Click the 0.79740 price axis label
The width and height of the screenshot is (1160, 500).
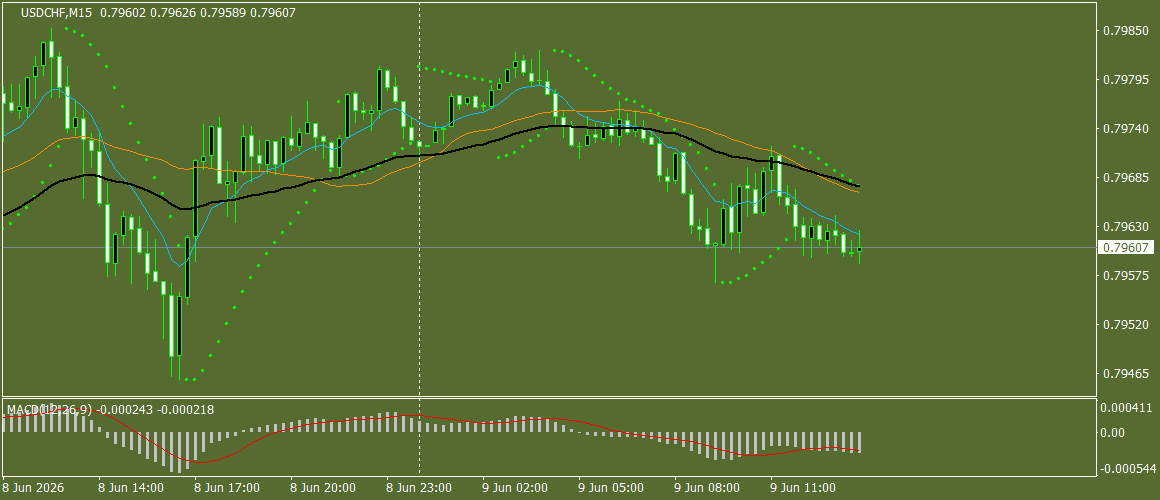[1125, 128]
